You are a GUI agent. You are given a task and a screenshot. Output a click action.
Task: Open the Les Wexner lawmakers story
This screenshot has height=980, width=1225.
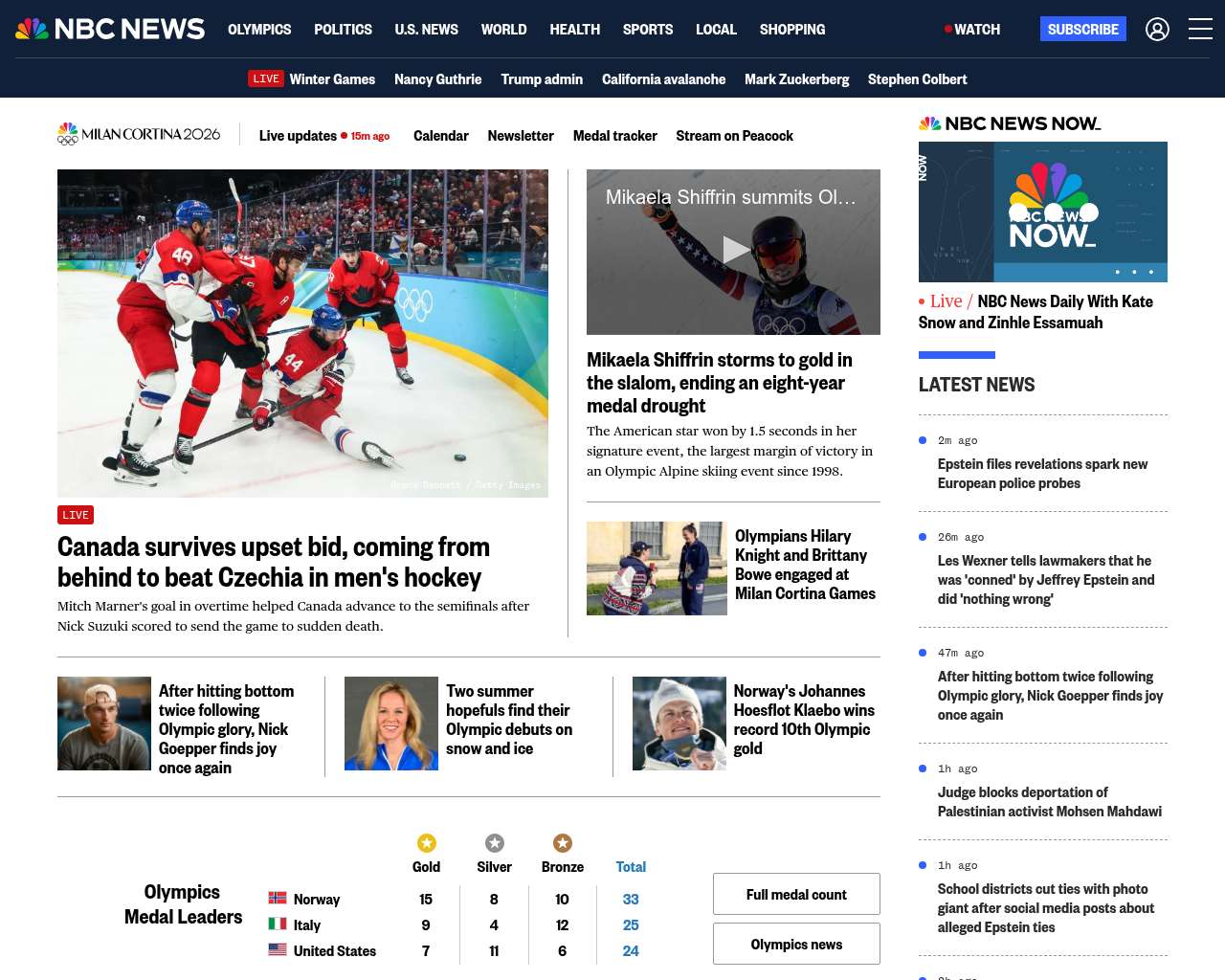pyautogui.click(x=1046, y=580)
